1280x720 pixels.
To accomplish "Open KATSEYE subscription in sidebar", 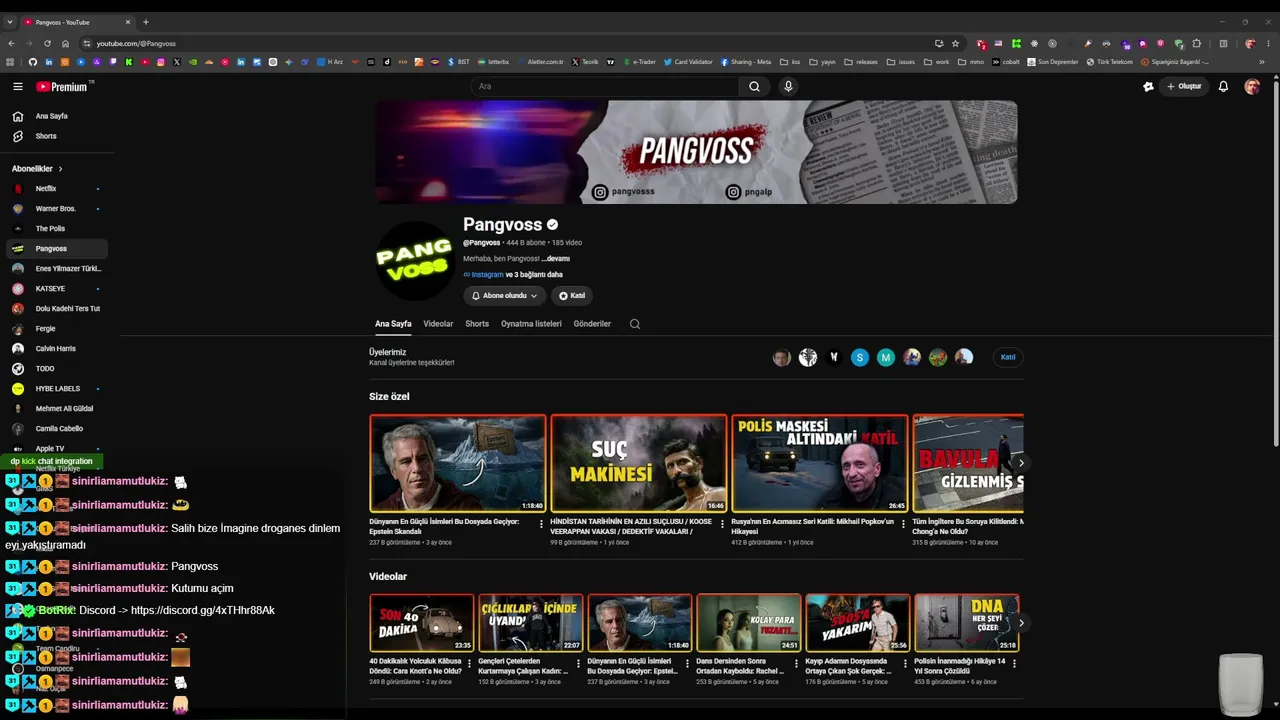I will (x=56, y=289).
